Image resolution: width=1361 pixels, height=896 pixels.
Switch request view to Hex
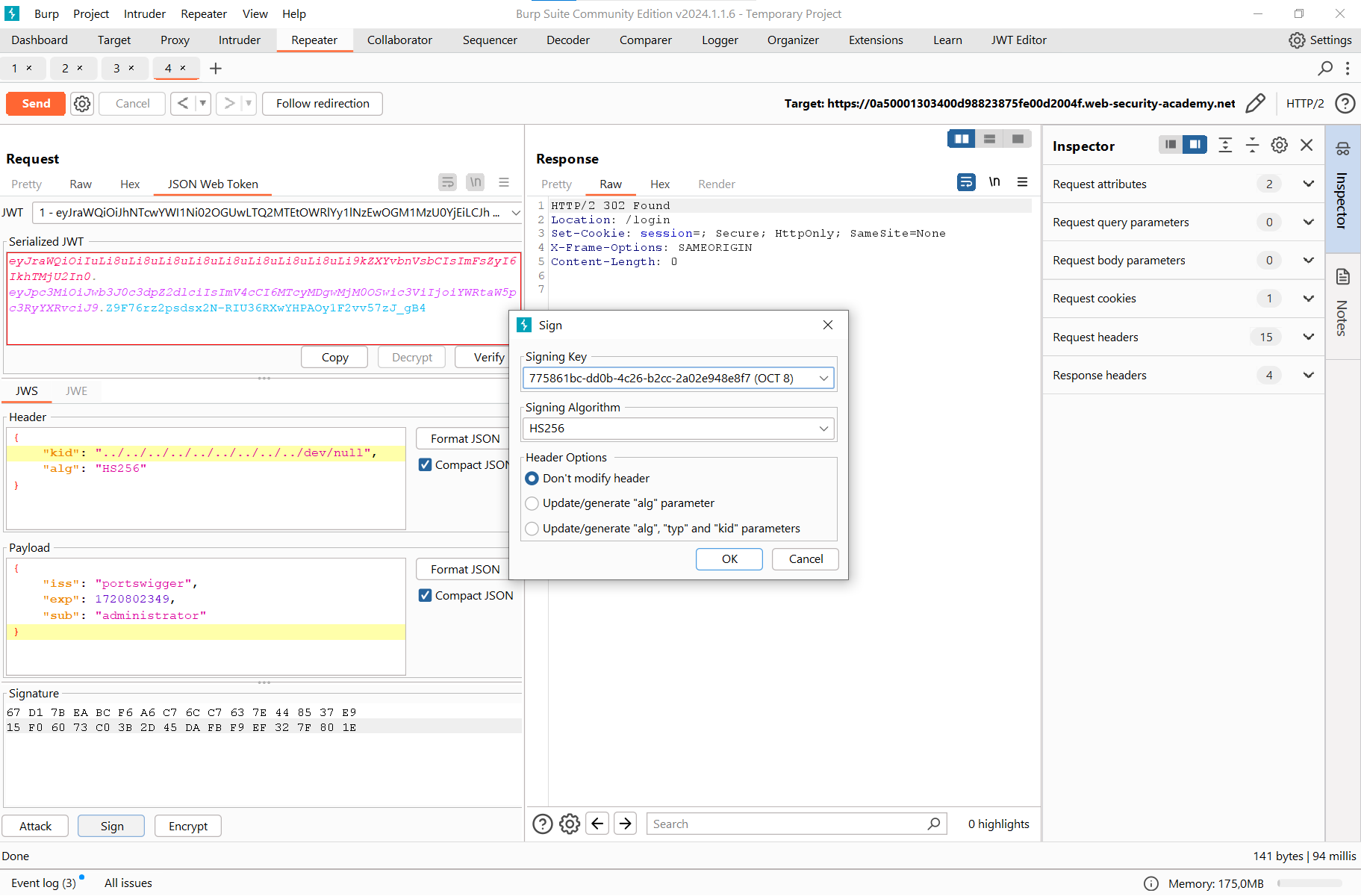(130, 184)
